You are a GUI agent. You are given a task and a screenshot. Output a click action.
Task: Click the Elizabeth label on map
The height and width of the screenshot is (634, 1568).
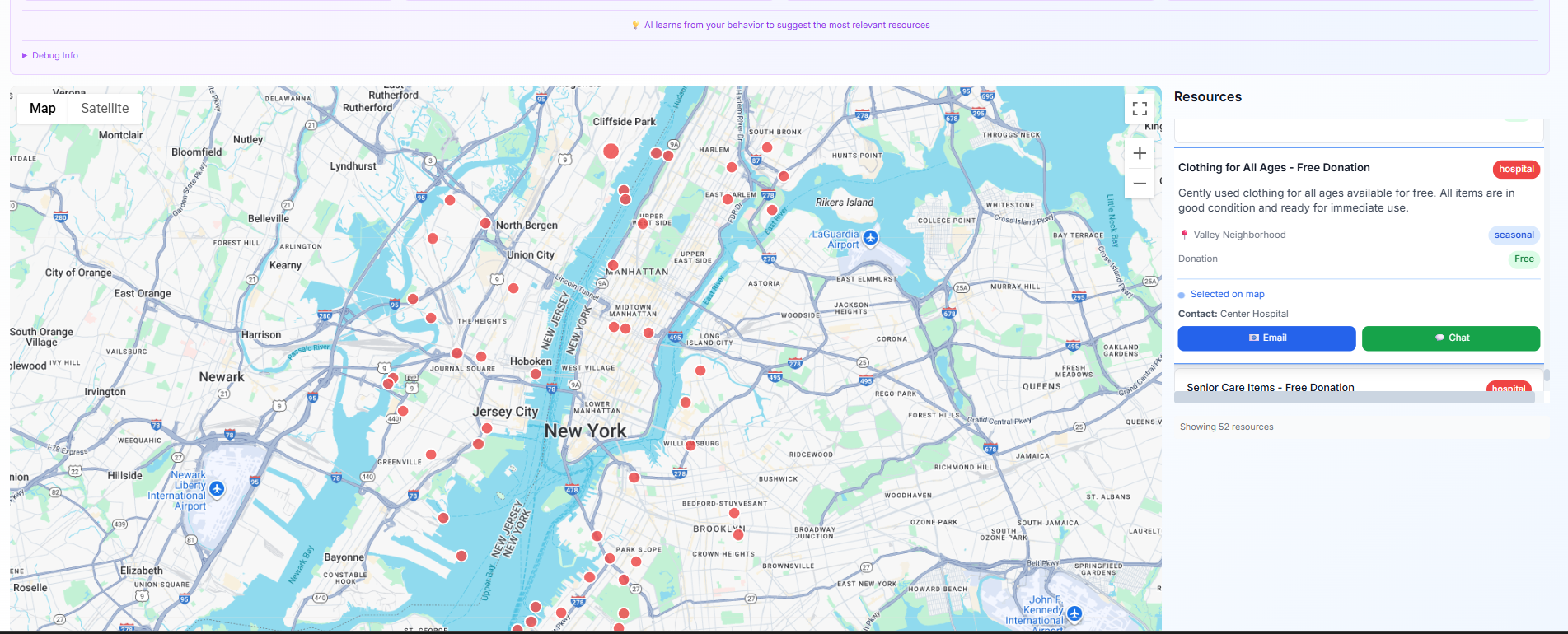point(142,571)
